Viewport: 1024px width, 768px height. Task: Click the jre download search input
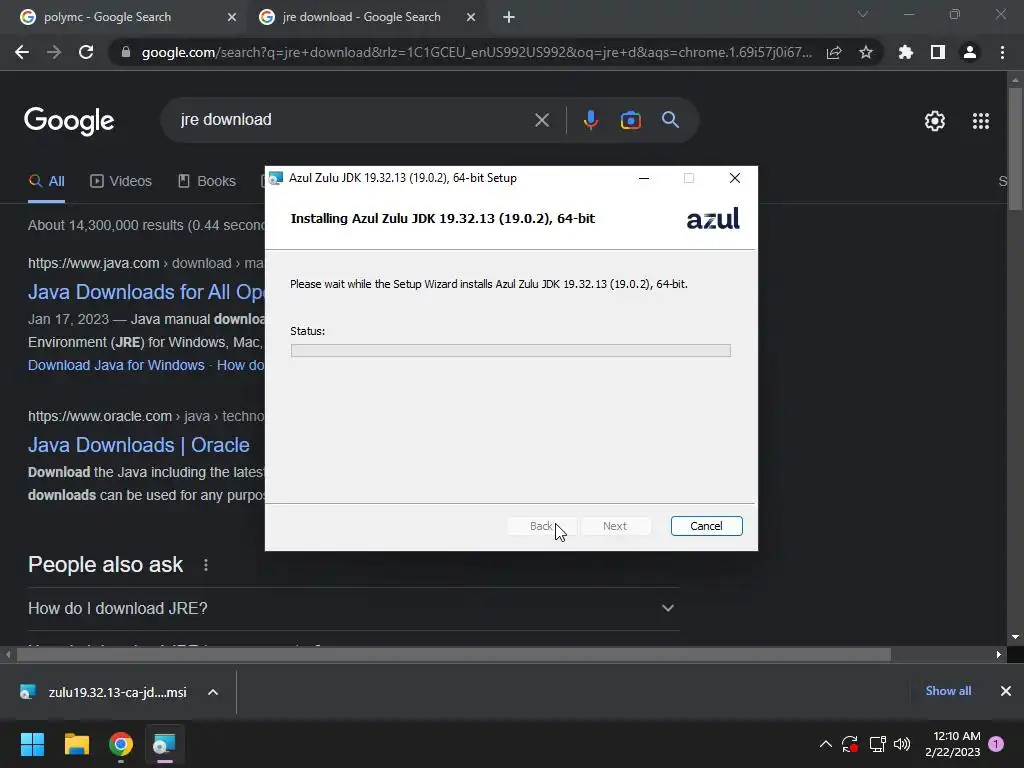(353, 120)
